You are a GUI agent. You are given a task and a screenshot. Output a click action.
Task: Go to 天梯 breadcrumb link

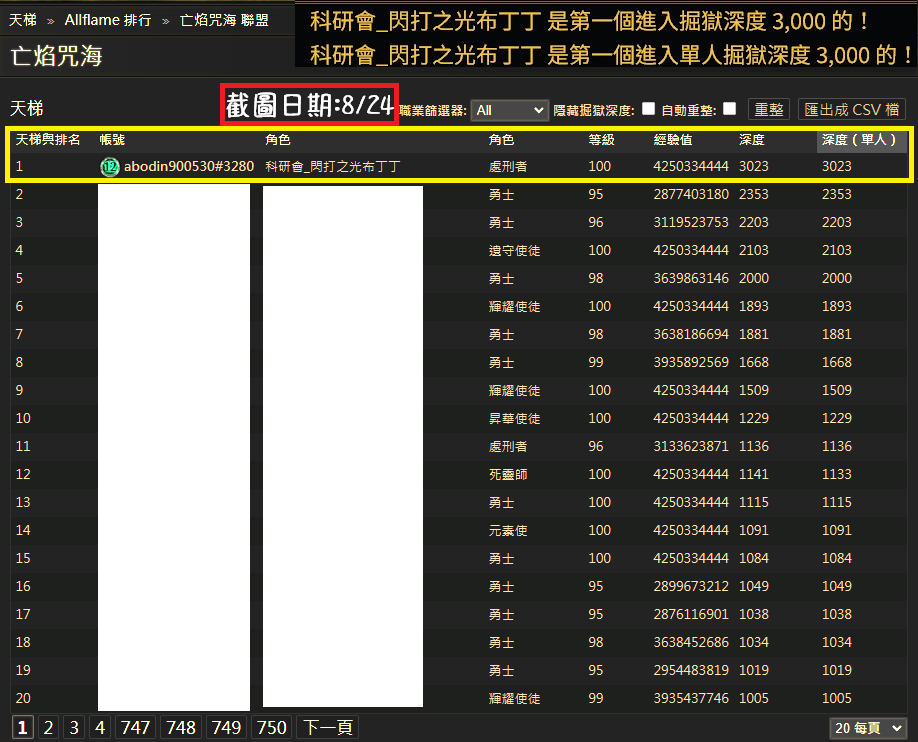pos(23,20)
